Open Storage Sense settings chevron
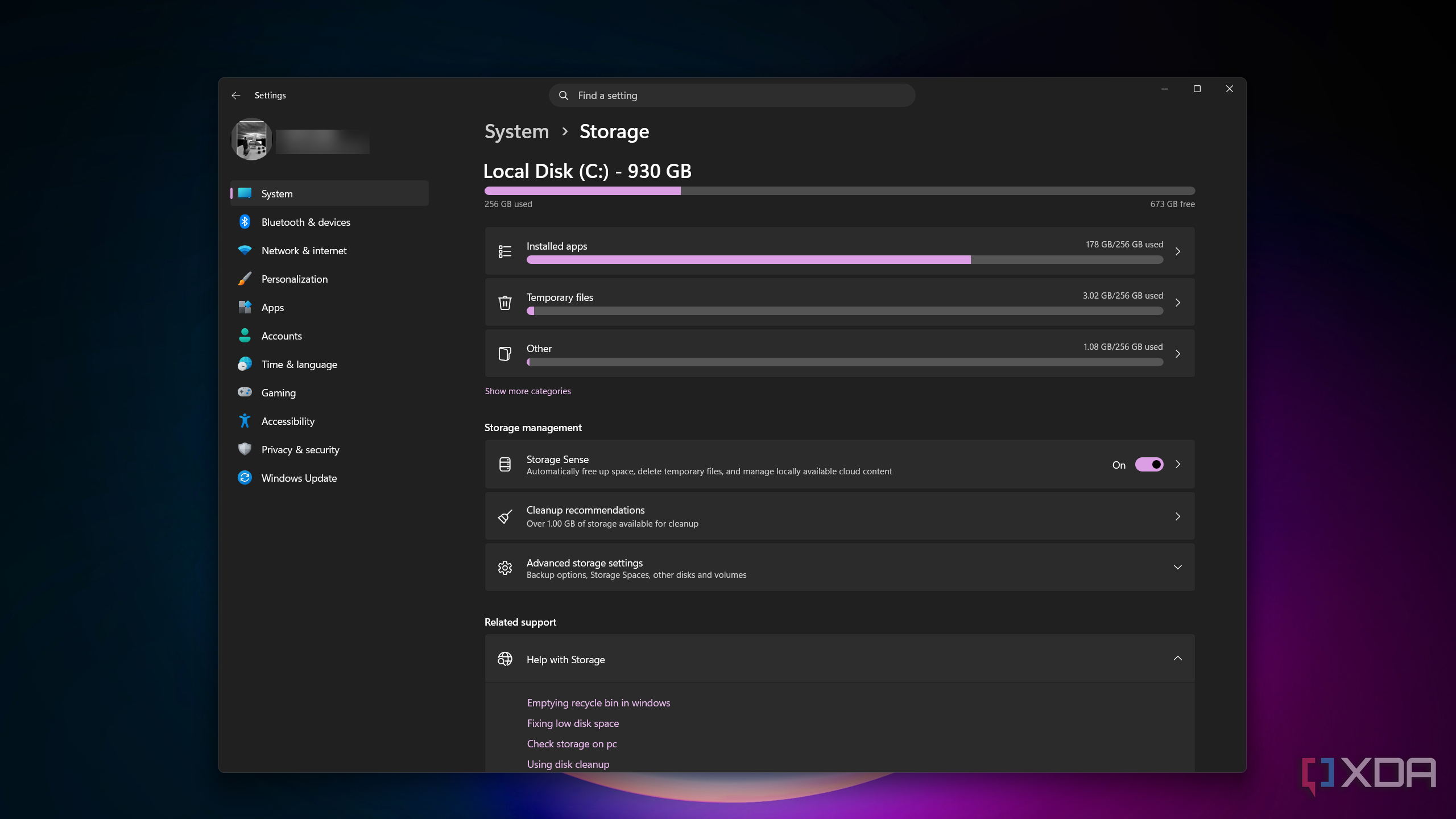The image size is (1456, 819). 1178,465
